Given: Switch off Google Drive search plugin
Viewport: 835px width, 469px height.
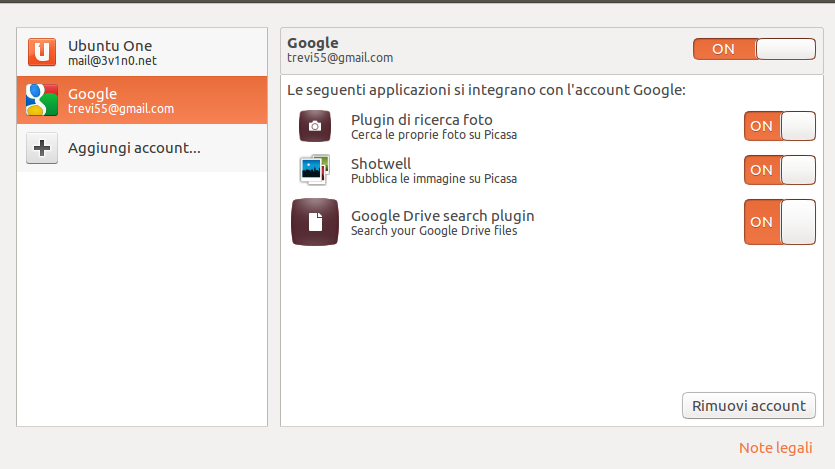Looking at the screenshot, I should (x=779, y=222).
